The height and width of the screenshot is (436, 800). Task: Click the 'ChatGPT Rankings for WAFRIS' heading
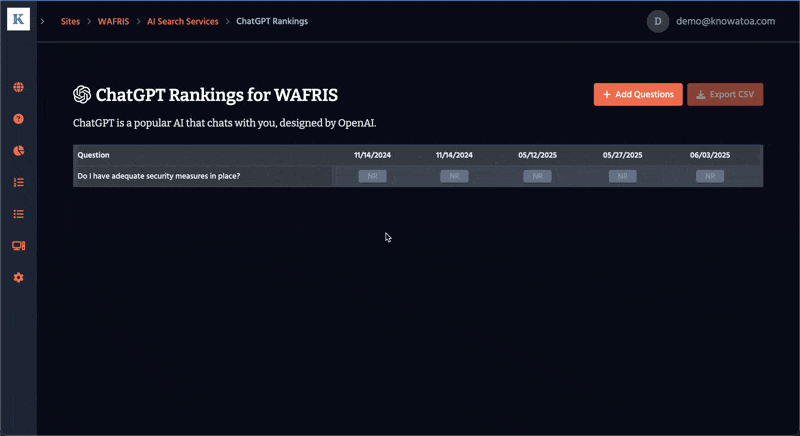(217, 95)
